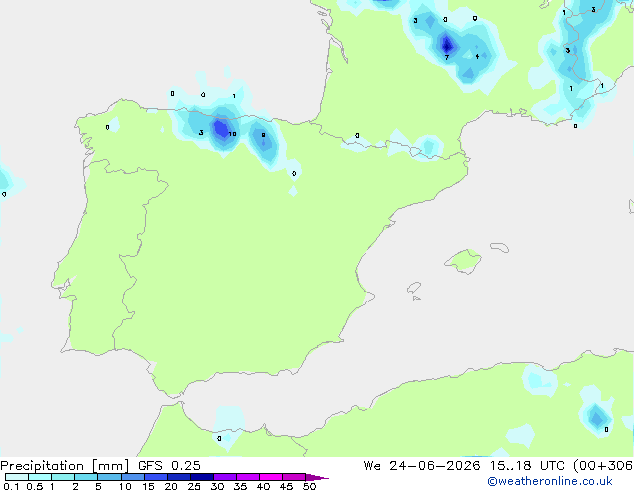Click the purple arrow tip above 50 mm
The width and height of the screenshot is (634, 490).
317,477
